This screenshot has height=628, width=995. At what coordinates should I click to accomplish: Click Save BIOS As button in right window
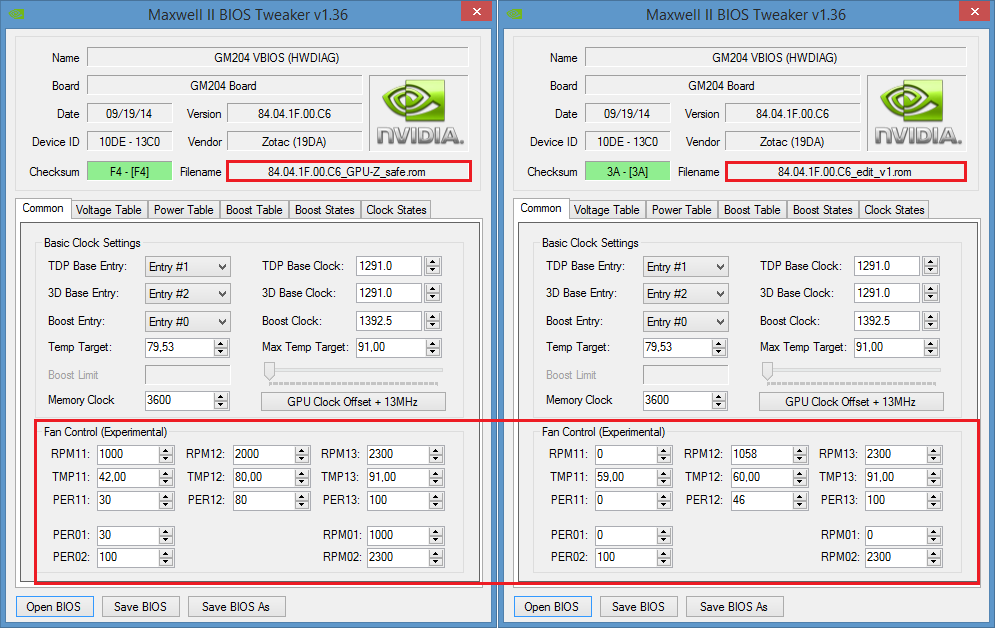(734, 606)
